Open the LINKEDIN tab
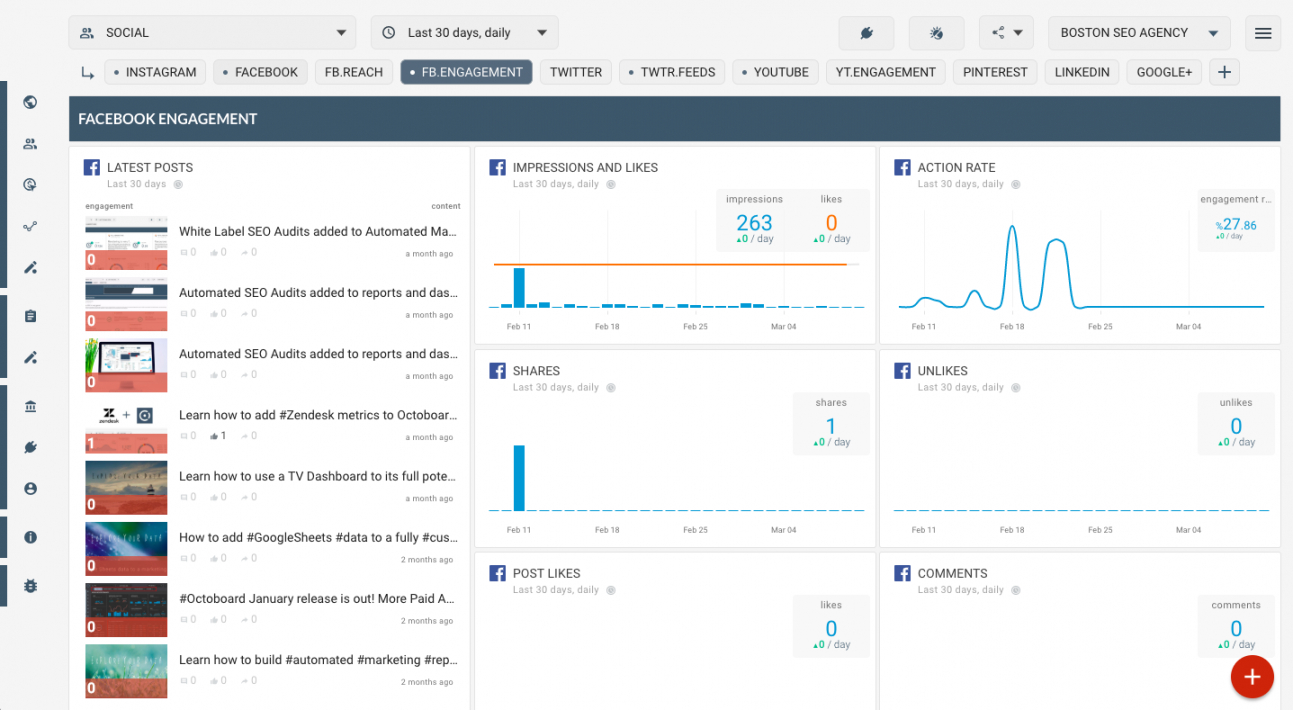 click(1082, 72)
